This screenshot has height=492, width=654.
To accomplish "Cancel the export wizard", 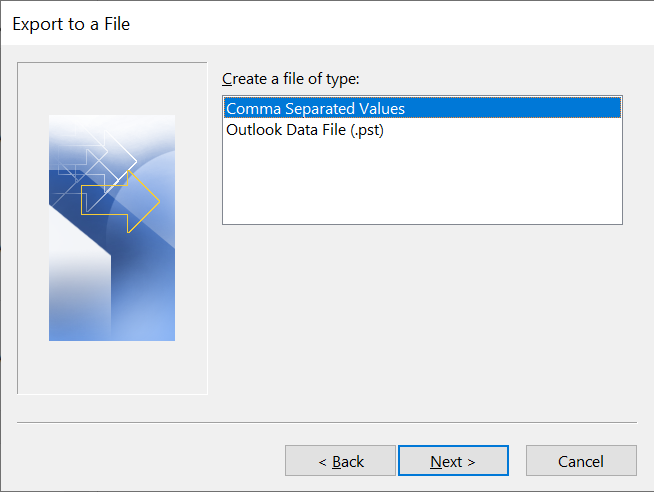I will tap(581, 461).
